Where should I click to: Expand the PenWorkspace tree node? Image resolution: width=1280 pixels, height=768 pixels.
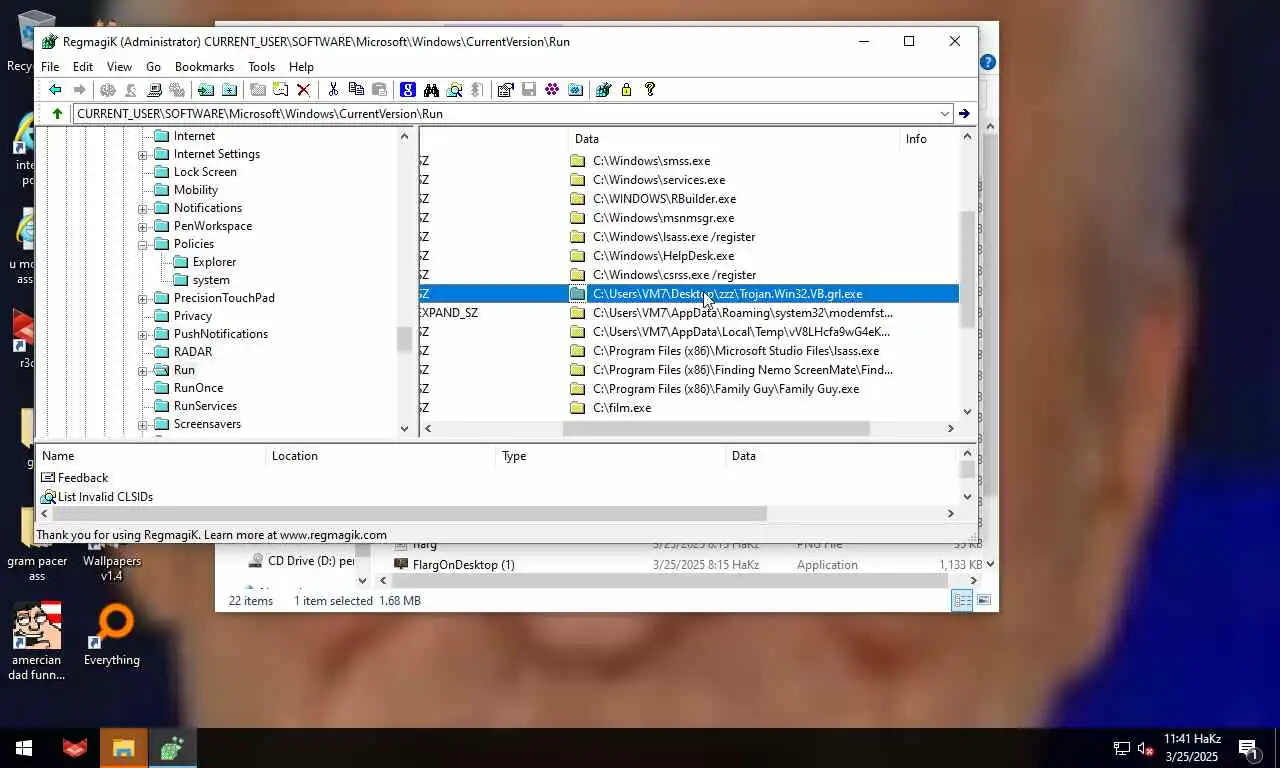[142, 226]
